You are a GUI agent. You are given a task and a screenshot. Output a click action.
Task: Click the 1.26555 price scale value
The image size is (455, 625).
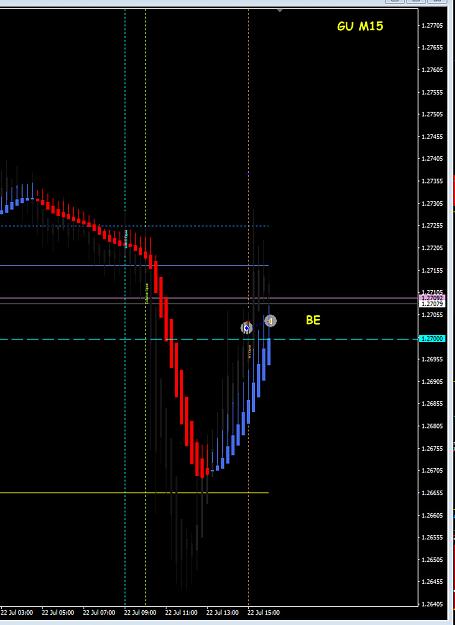tap(432, 537)
